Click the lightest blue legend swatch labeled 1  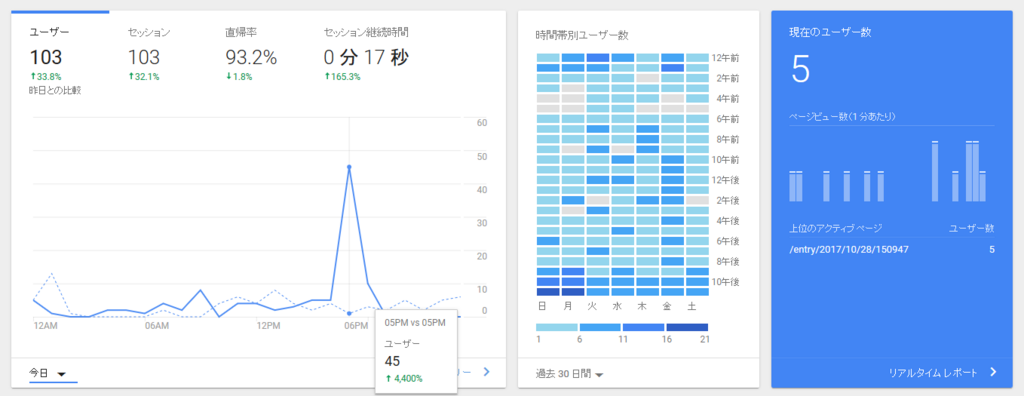click(557, 327)
